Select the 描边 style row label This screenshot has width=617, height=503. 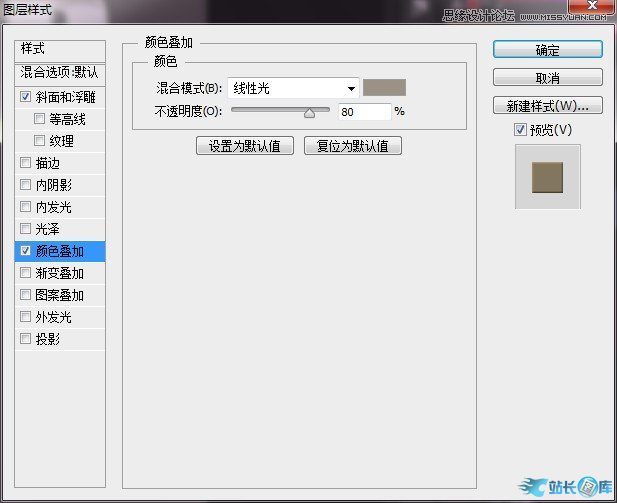click(x=48, y=163)
